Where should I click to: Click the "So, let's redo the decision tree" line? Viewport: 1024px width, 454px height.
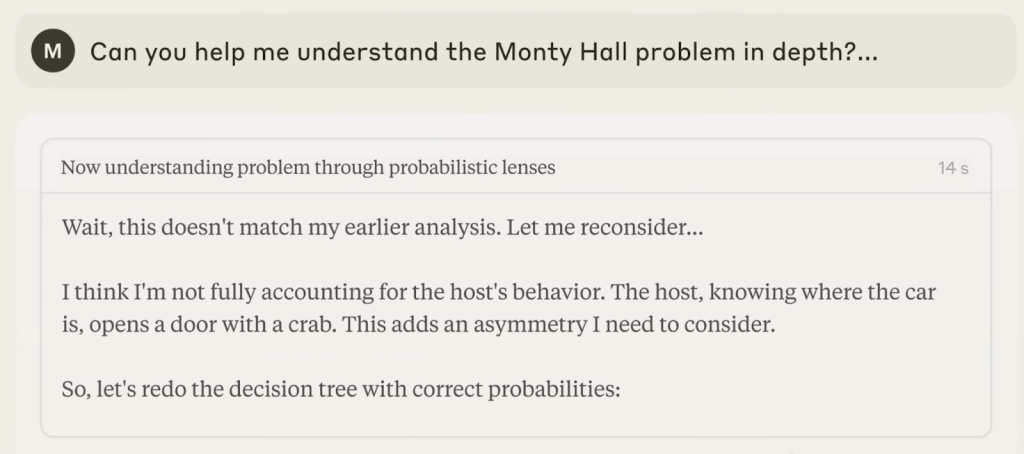[x=340, y=390]
